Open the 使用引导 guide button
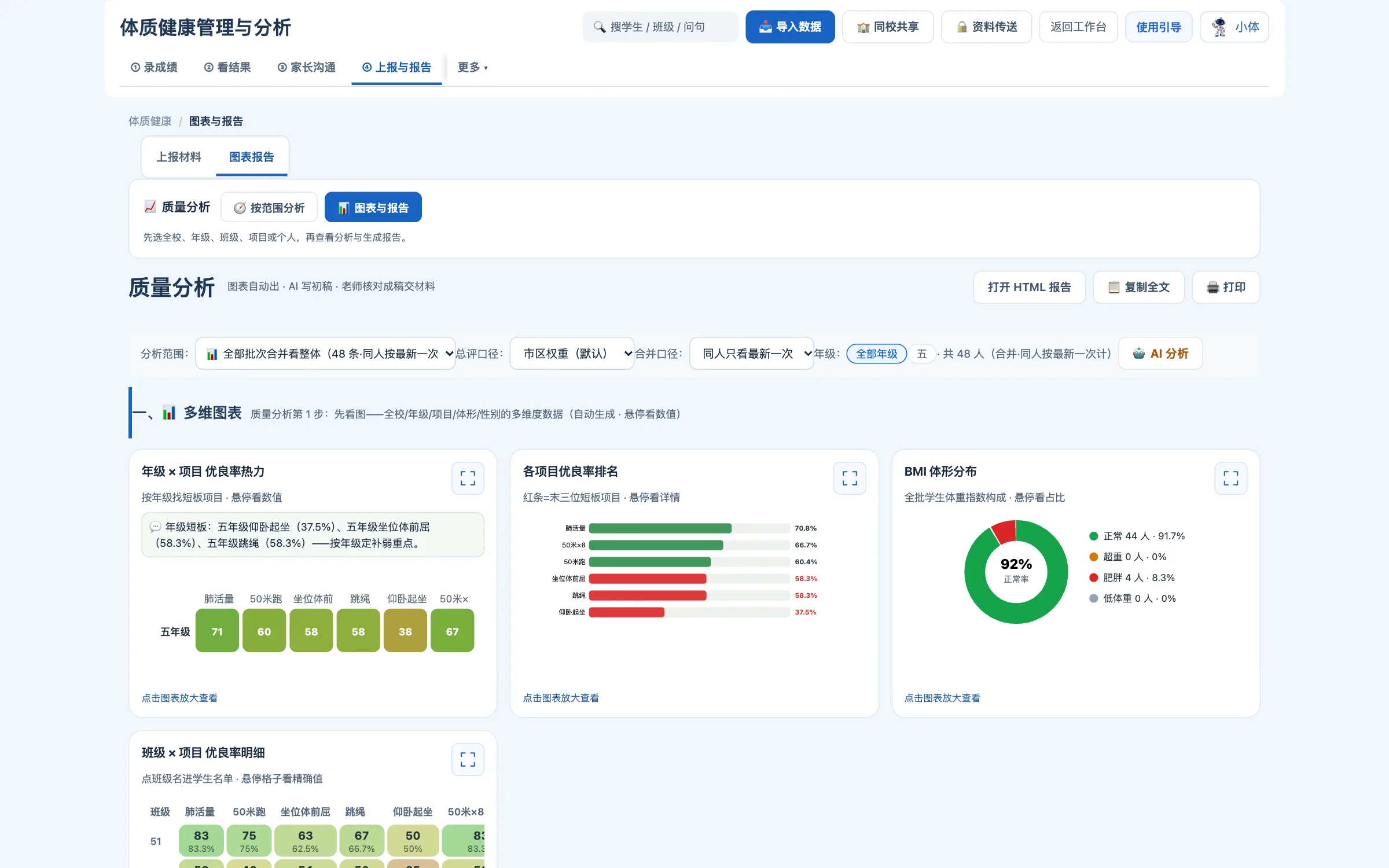This screenshot has width=1389, height=868. coord(1158,27)
